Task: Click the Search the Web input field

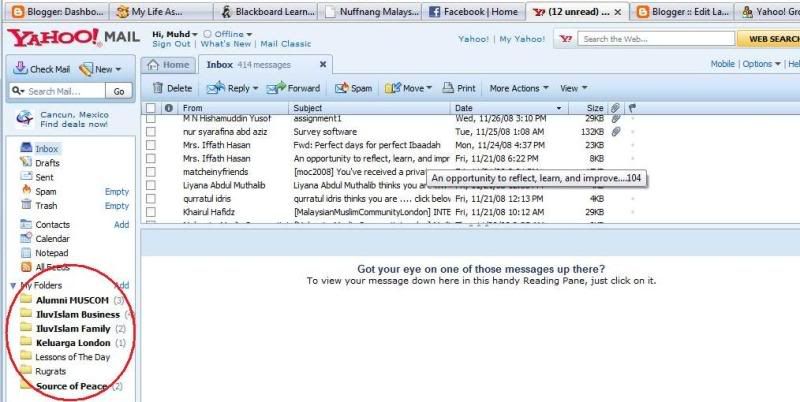Action: pyautogui.click(x=656, y=39)
